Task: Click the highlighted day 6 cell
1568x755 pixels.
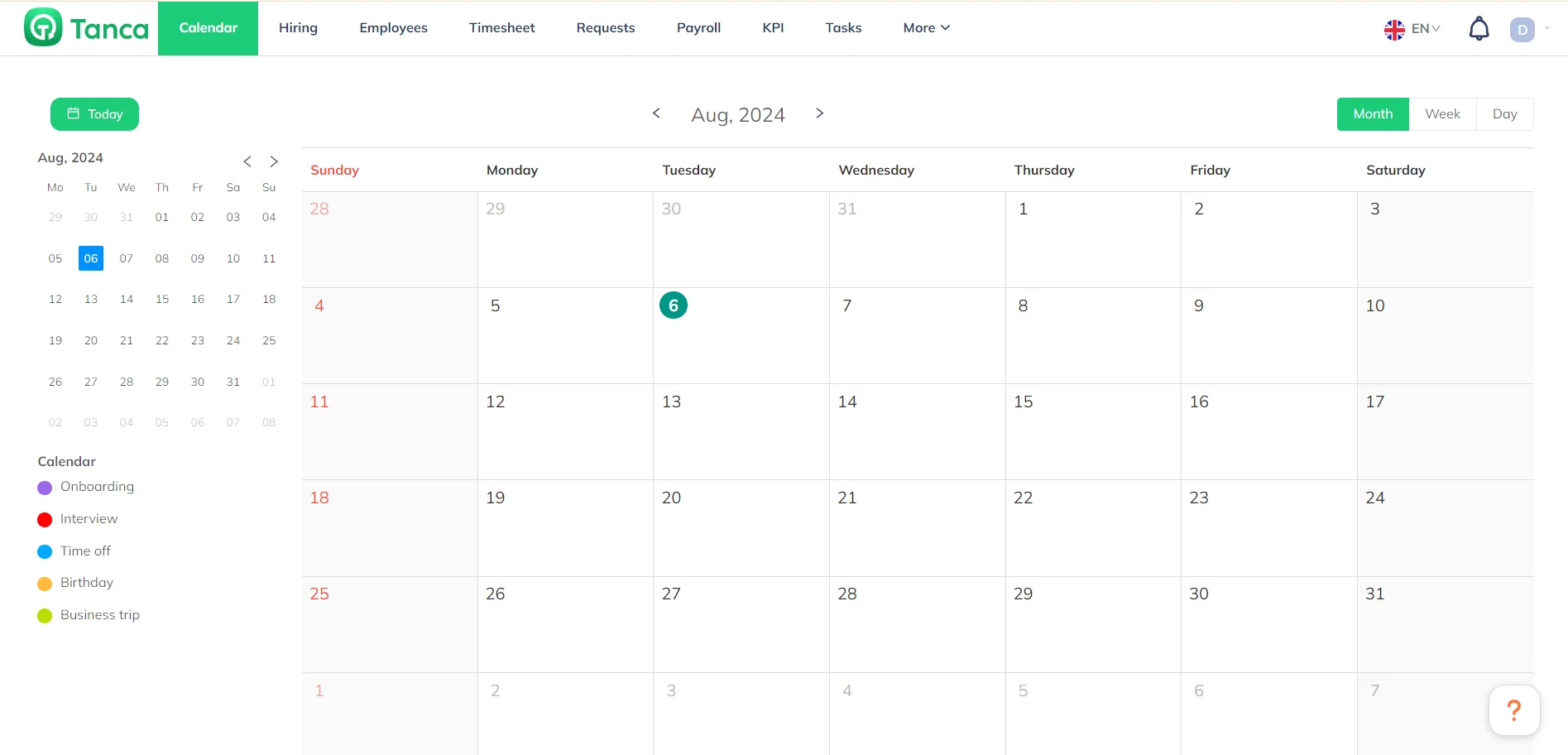Action: [x=741, y=335]
